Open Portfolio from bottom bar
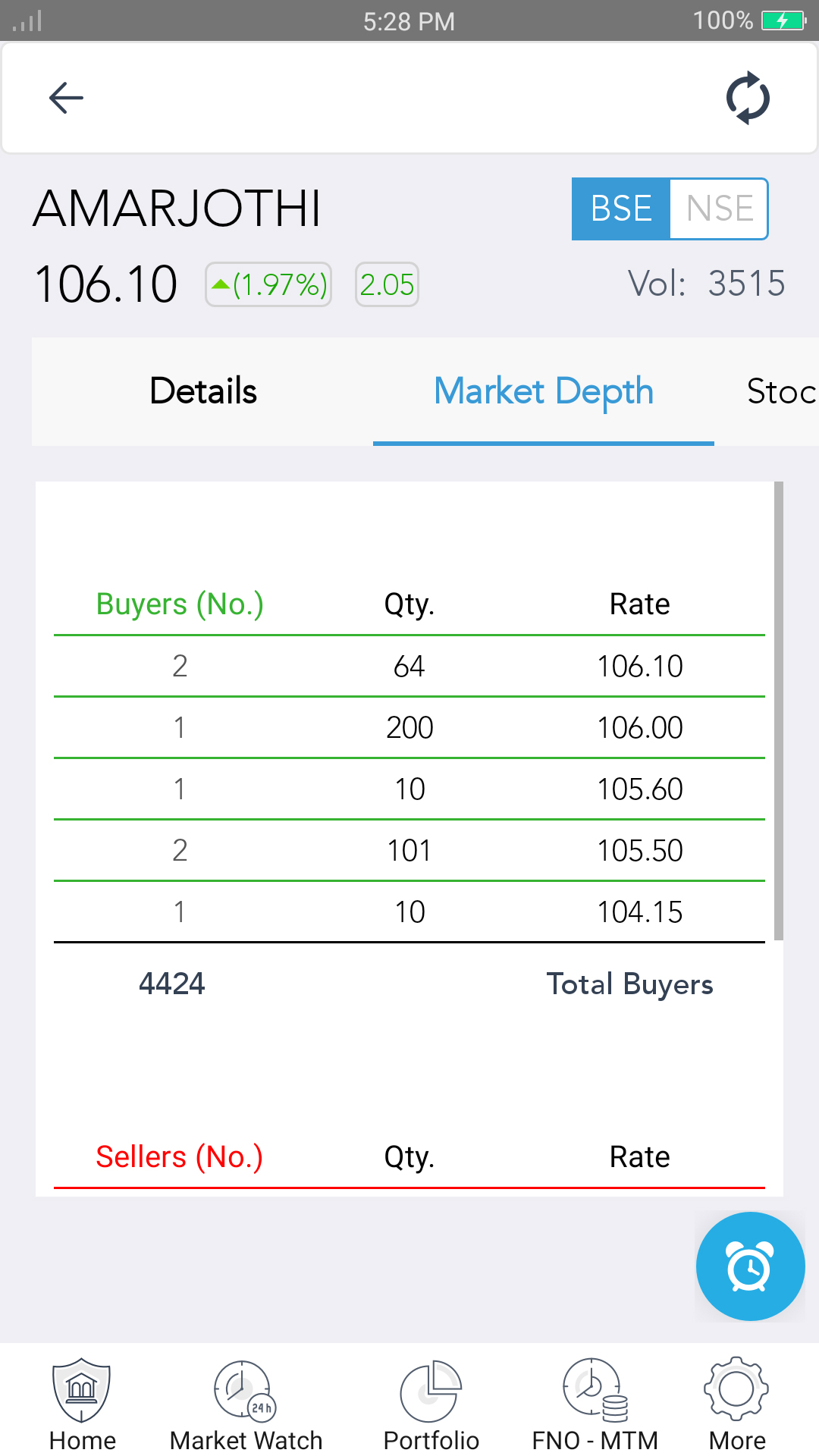This screenshot has width=819, height=1456. click(431, 1404)
